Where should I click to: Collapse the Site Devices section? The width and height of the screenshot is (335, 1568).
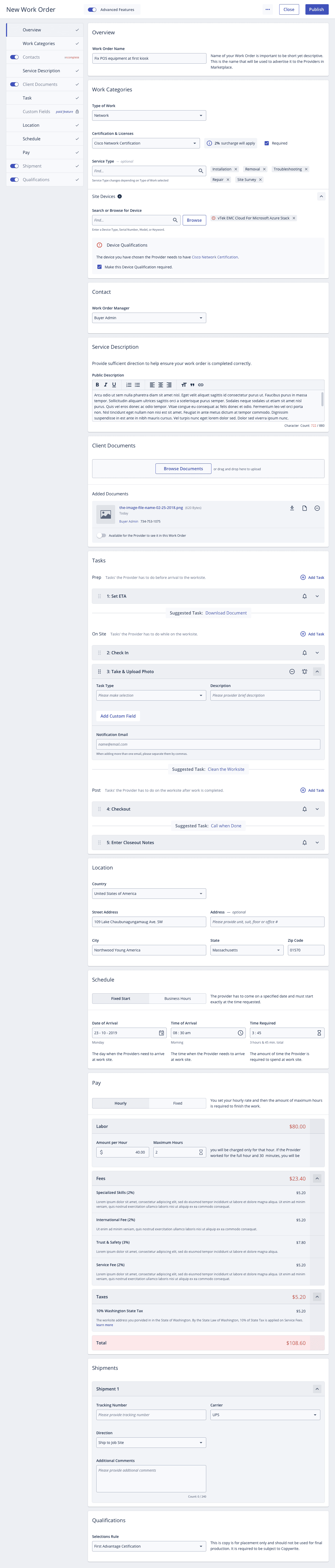pos(321,197)
